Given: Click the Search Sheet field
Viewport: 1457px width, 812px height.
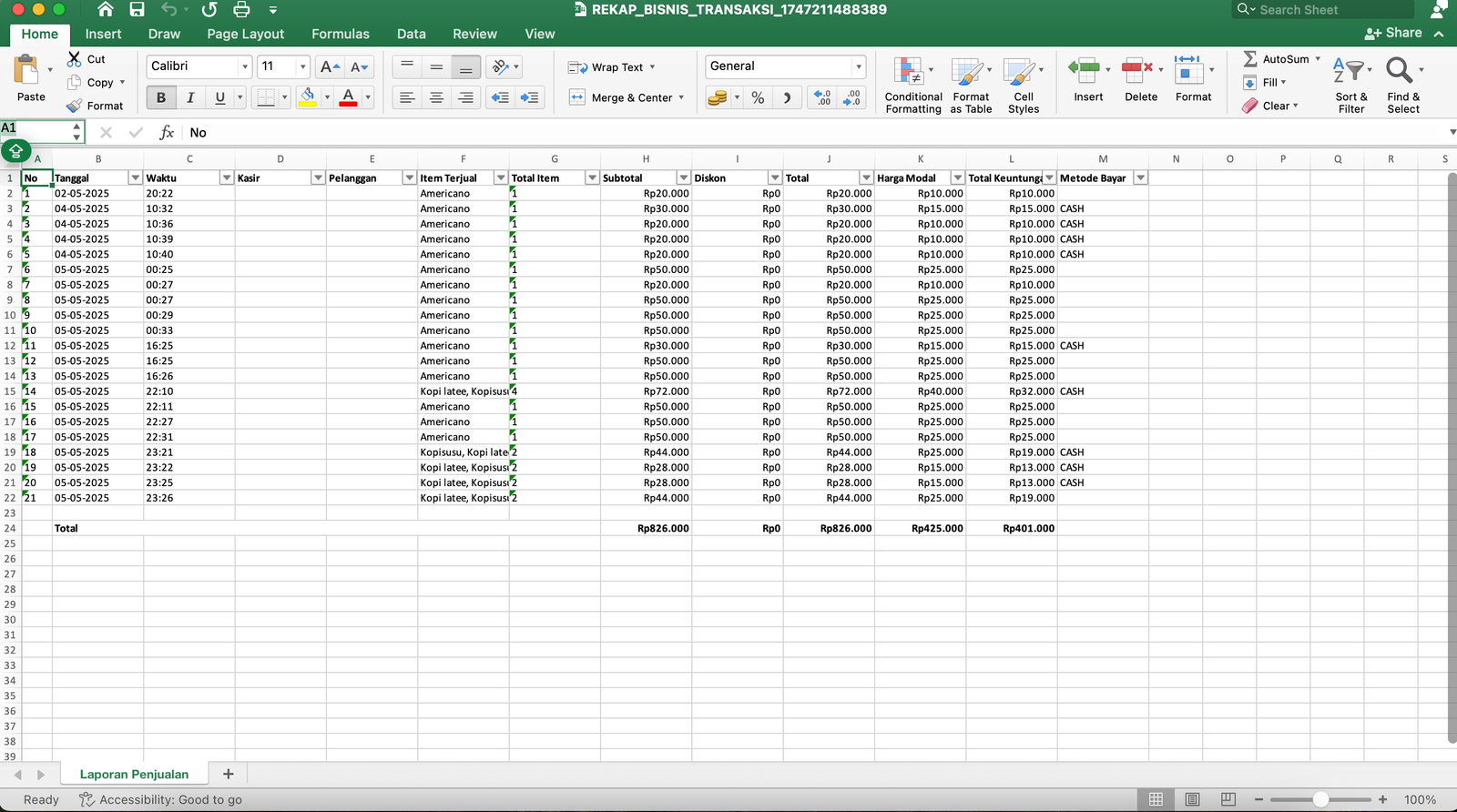Looking at the screenshot, I should pos(1323,10).
